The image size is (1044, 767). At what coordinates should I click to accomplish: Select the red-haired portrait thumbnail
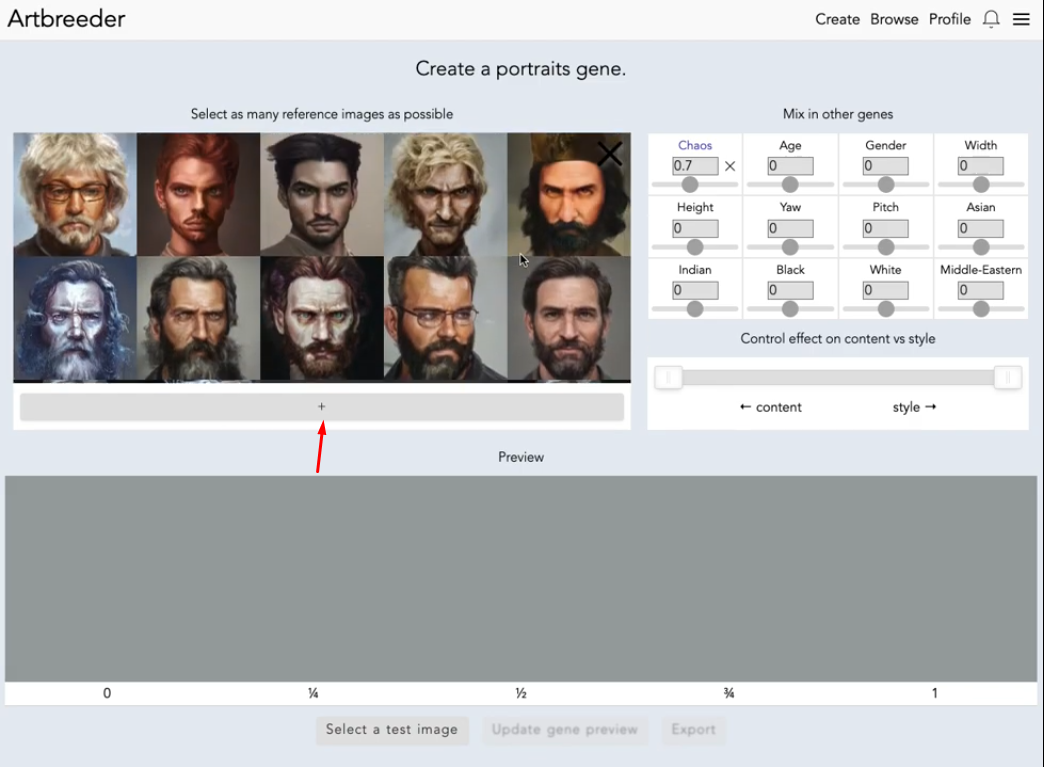[x=197, y=194]
